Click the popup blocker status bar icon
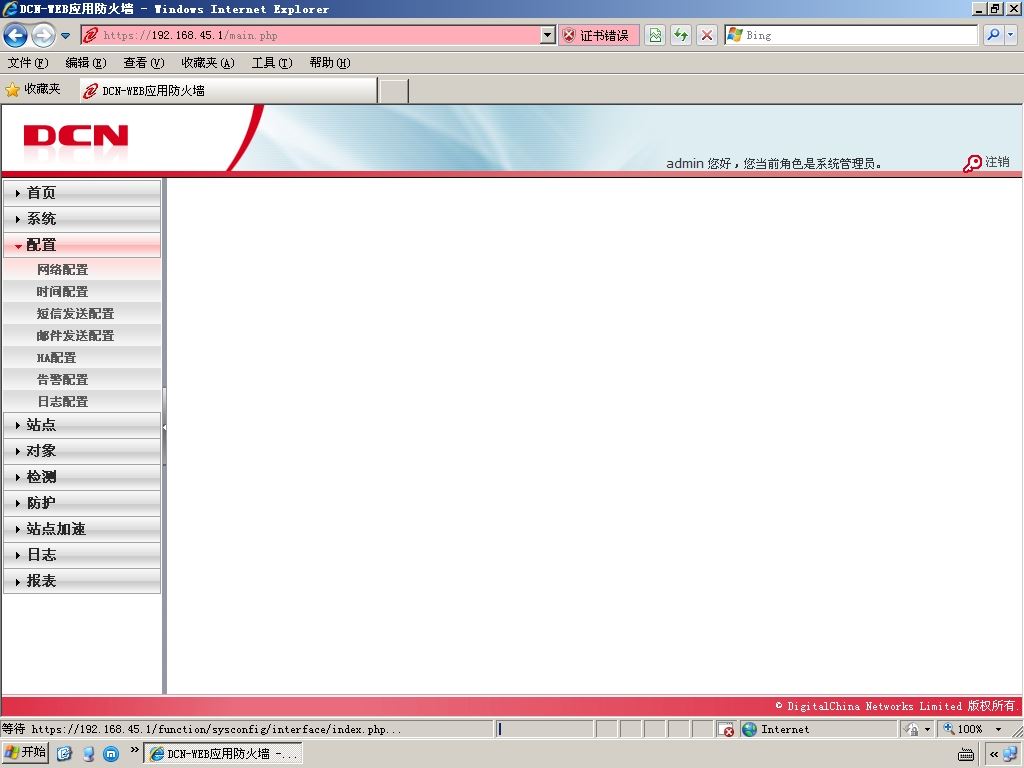 tap(726, 729)
